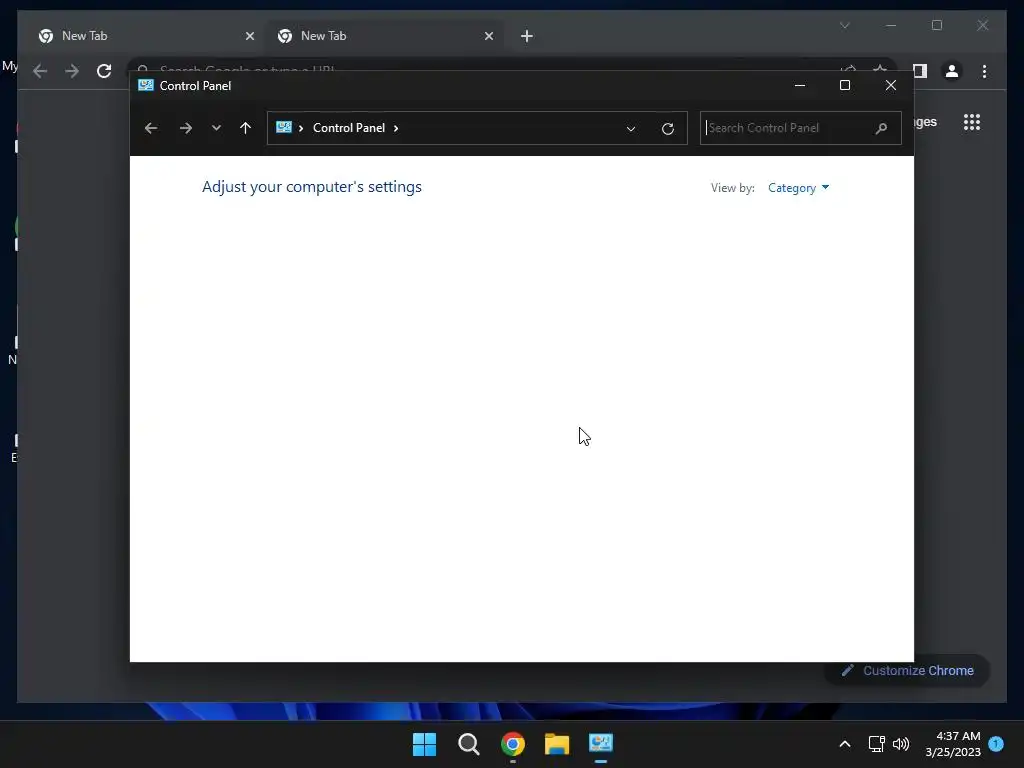This screenshot has height=768, width=1024.
Task: Close the second Chrome New Tab
Action: coord(488,36)
